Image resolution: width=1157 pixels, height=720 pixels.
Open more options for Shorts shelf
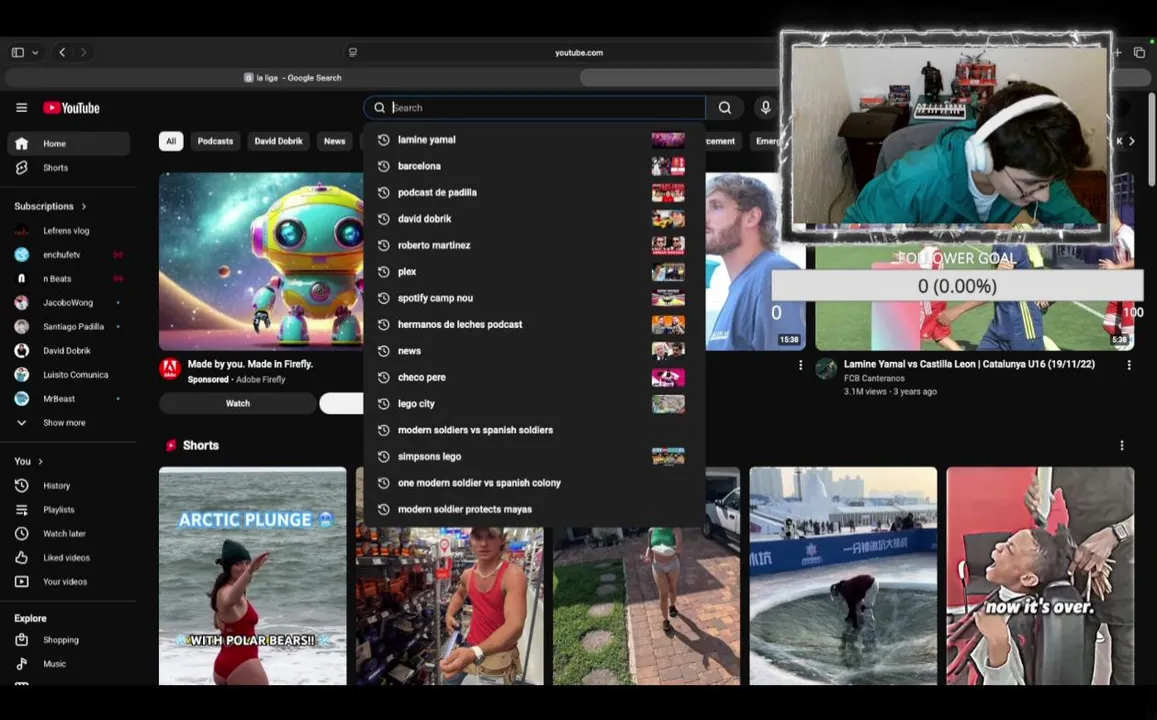click(x=1122, y=446)
